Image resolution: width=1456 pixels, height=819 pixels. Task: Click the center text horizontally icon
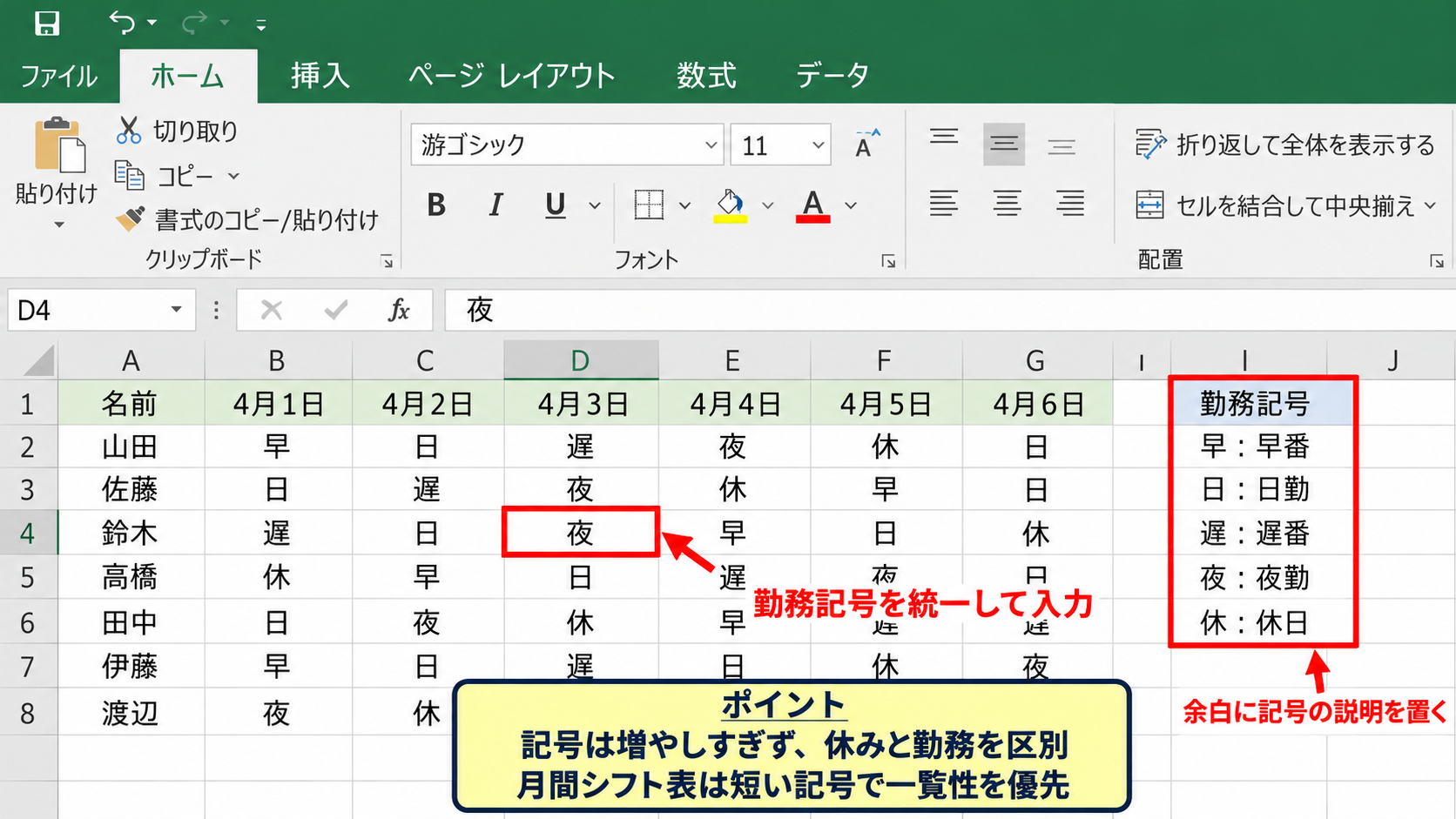pyautogui.click(x=1007, y=204)
